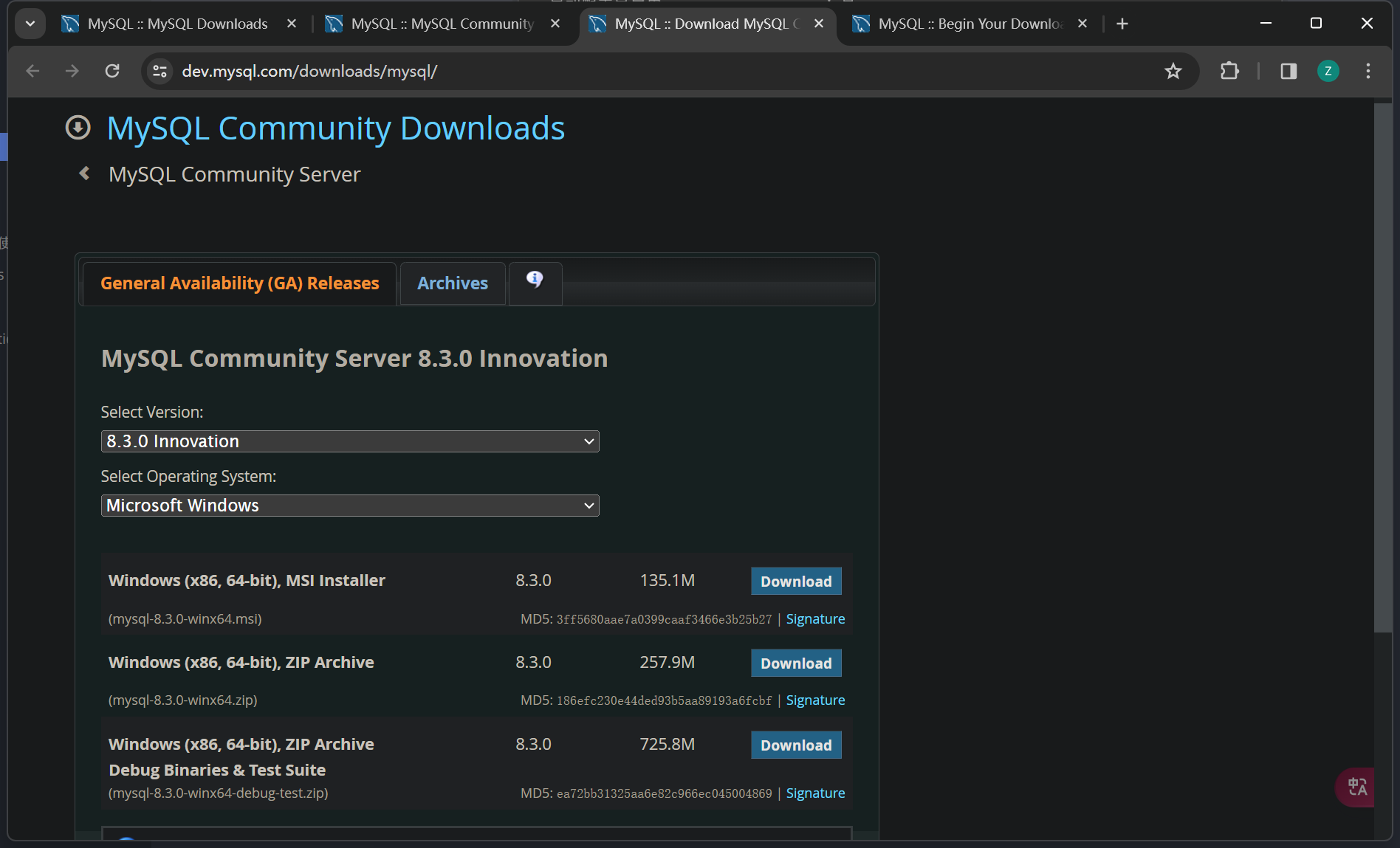Switch to Begin Your Download browser tab
The image size is (1400, 848).
[x=969, y=24]
